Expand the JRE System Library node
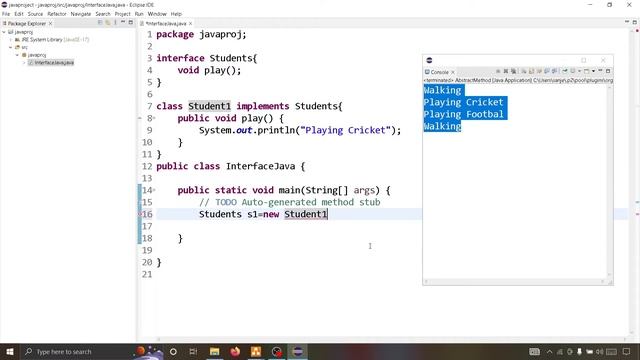 click(x=11, y=40)
